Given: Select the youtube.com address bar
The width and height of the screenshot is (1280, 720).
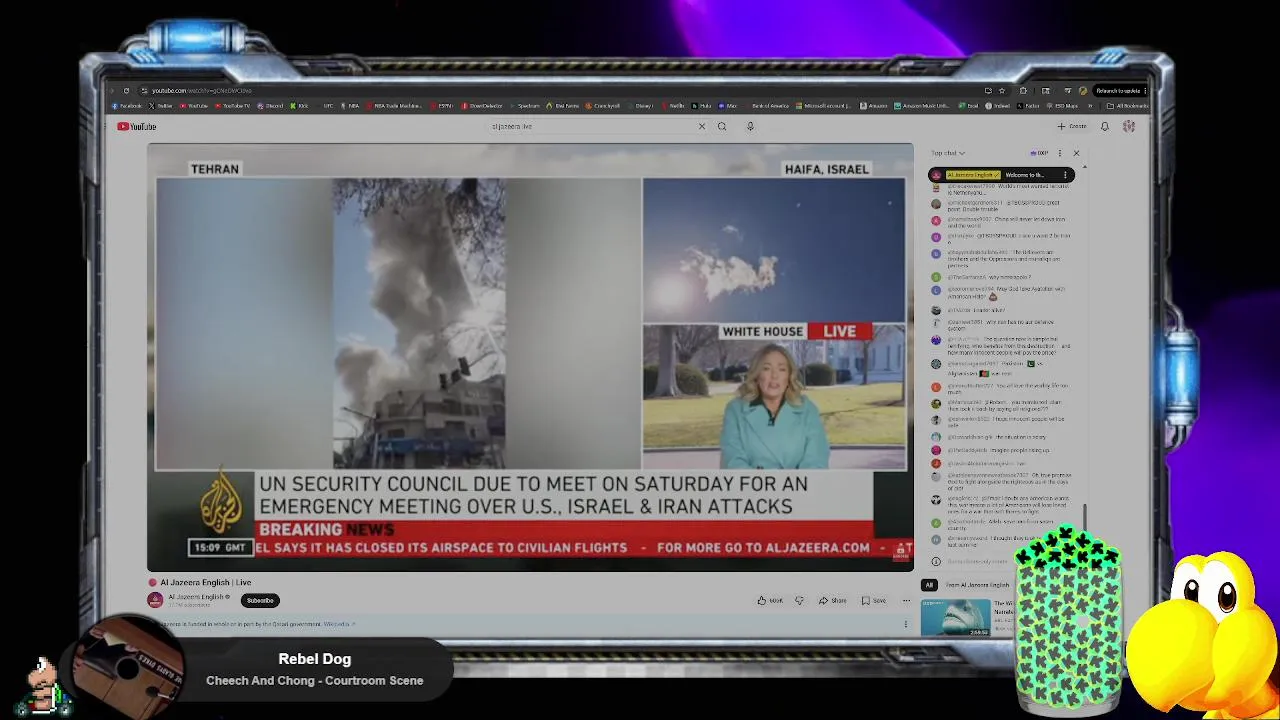Looking at the screenshot, I should click(x=560, y=91).
